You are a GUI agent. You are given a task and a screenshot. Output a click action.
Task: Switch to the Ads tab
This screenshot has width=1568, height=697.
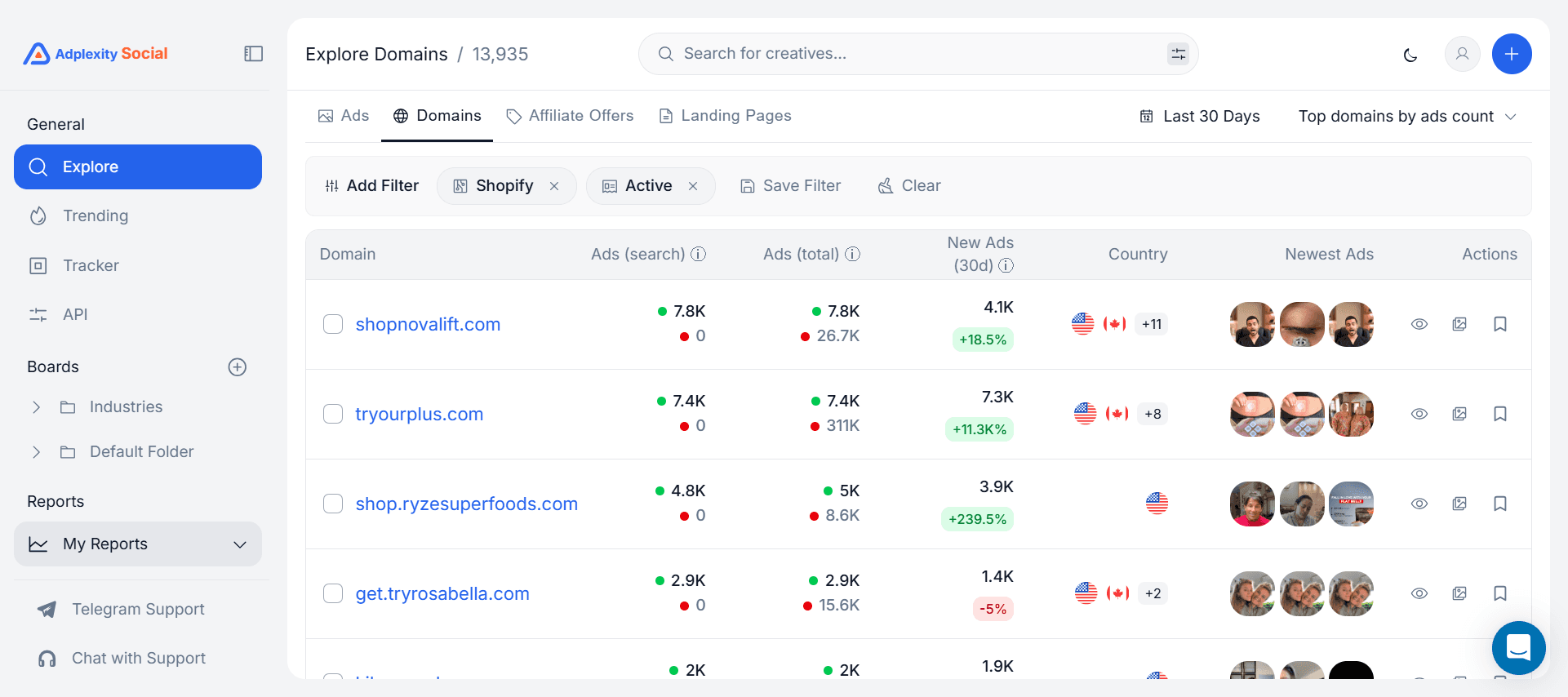click(344, 116)
